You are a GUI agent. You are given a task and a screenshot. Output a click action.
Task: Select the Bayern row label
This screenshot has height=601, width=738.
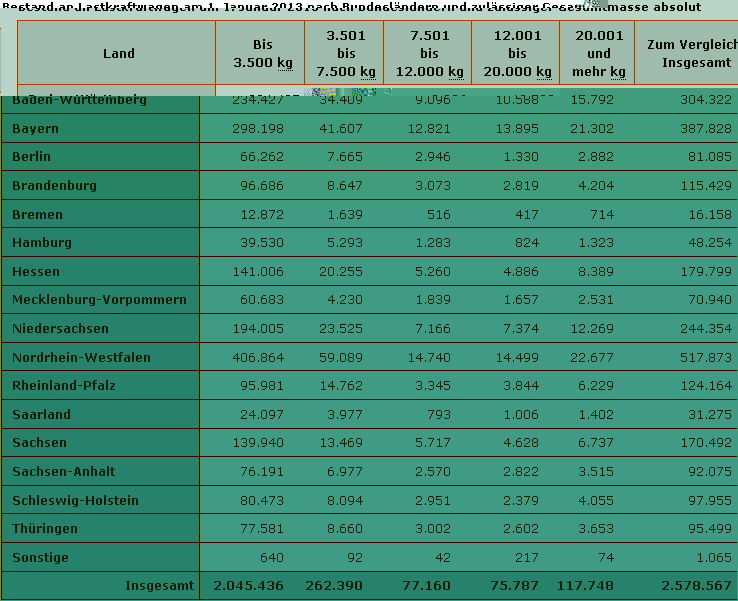click(x=35, y=129)
